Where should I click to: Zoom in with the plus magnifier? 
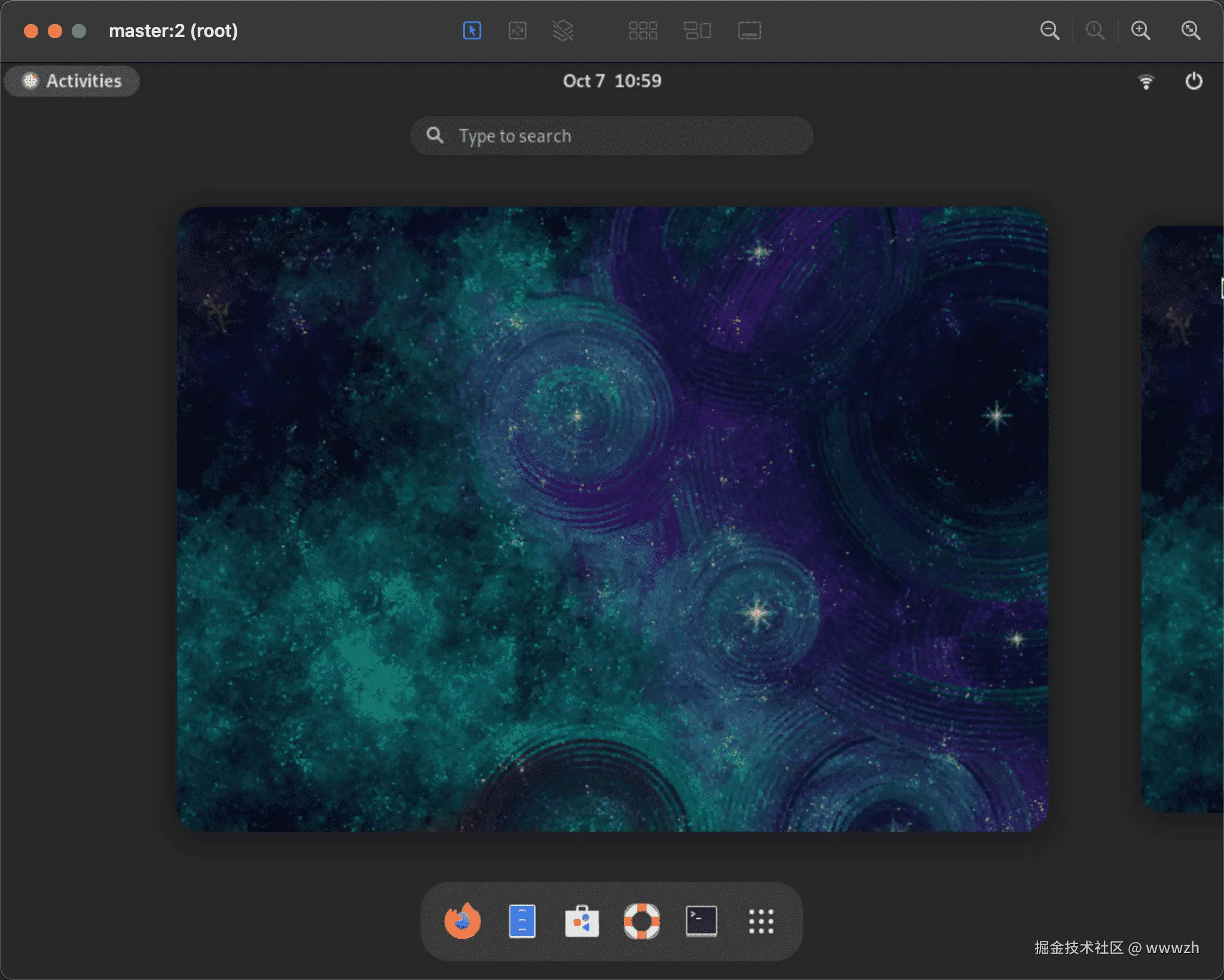[1140, 30]
